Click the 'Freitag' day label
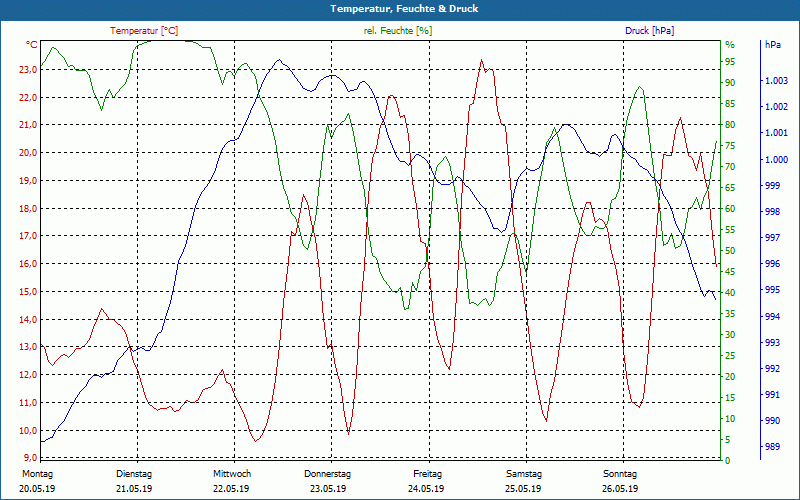 (428, 474)
